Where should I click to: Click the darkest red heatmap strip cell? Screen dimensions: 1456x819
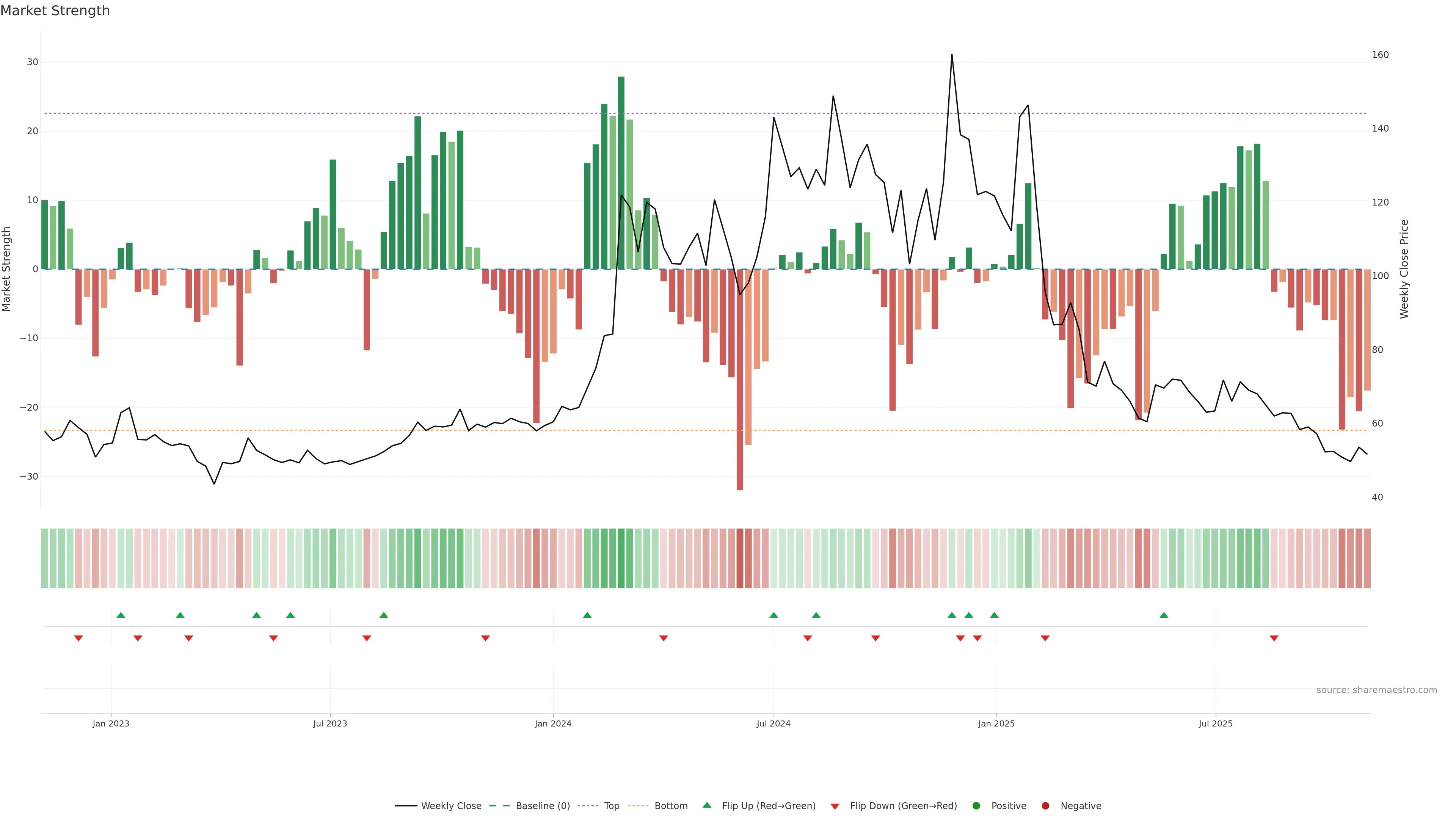(740, 559)
